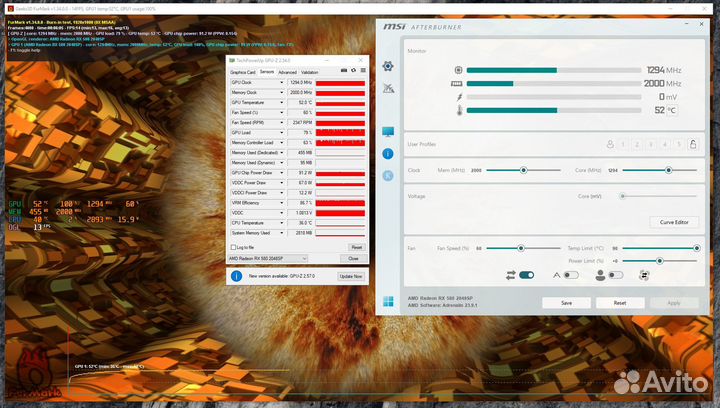720x408 pixels.
Task: Click the fan settings sync icon near Power Limit
Action: [x=644, y=275]
